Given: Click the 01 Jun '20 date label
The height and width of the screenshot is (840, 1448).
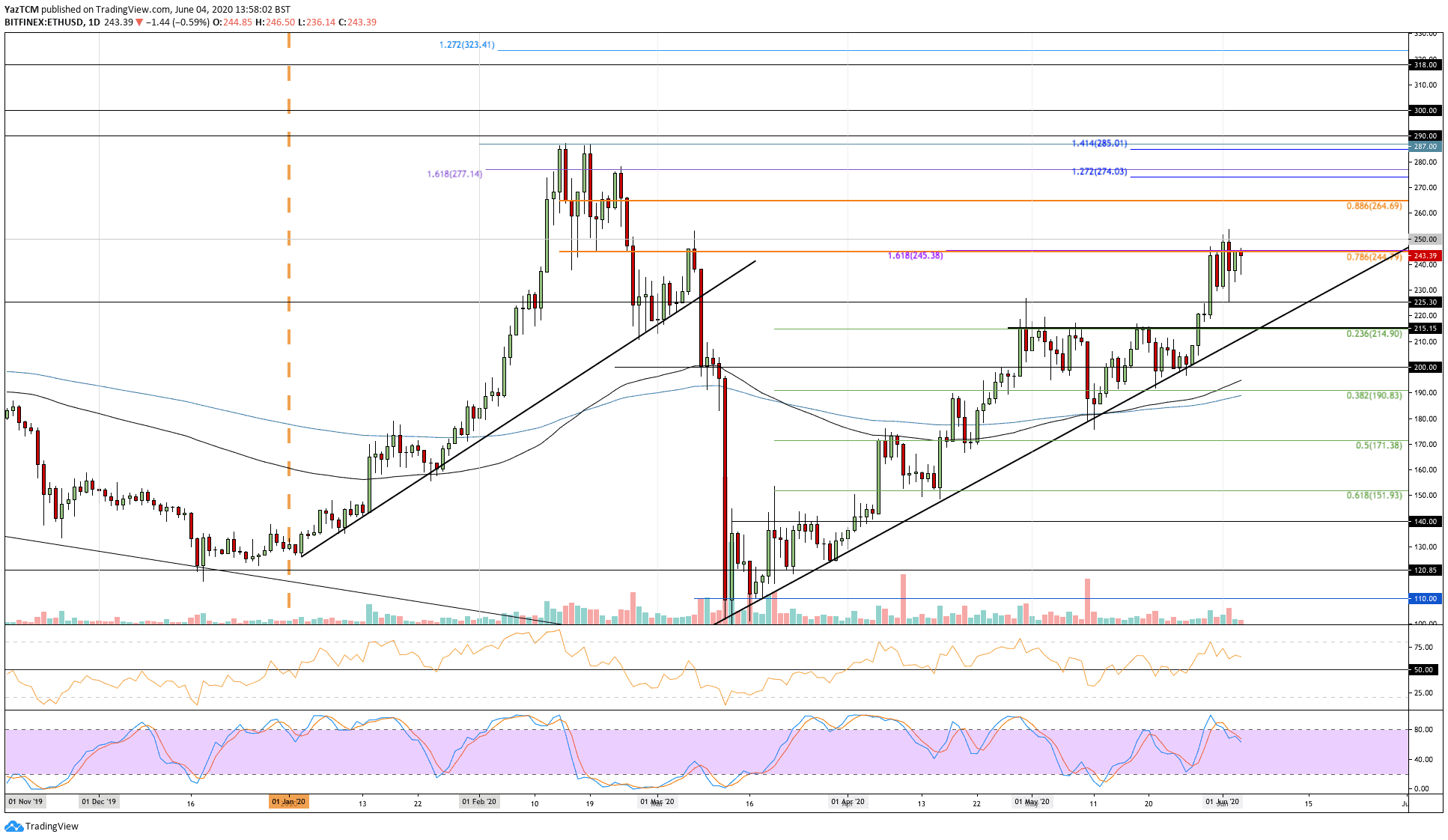Looking at the screenshot, I should 1222,801.
